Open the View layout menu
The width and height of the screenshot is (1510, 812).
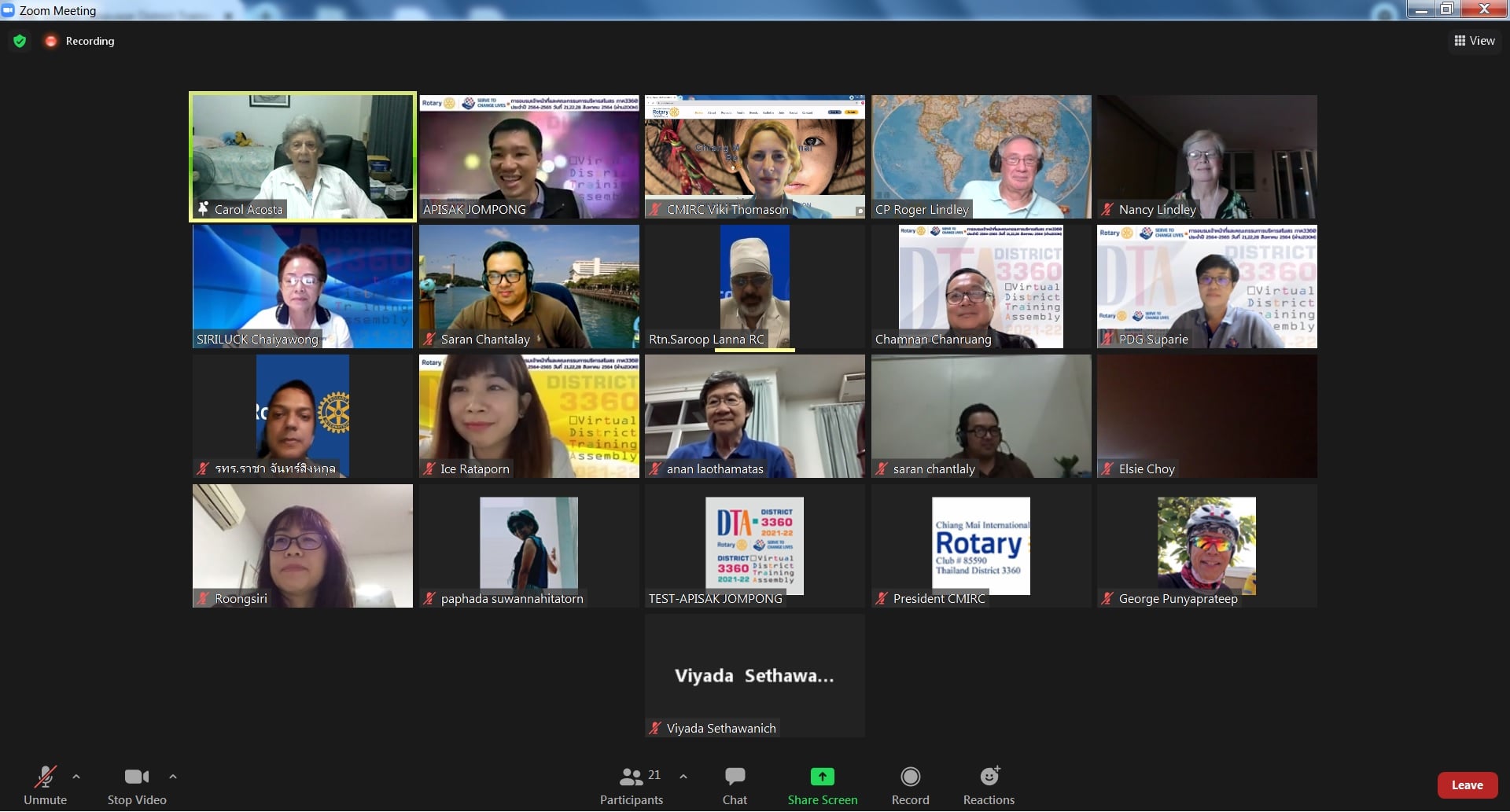pos(1474,41)
